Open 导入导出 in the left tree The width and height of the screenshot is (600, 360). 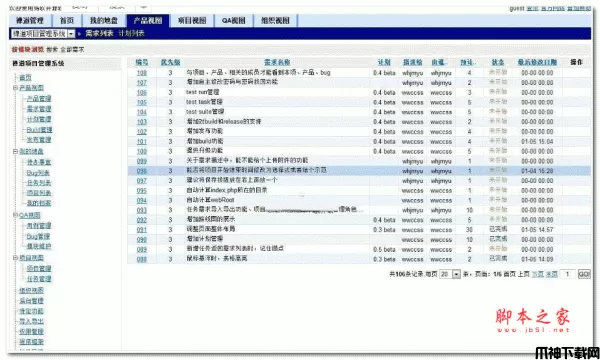31,321
